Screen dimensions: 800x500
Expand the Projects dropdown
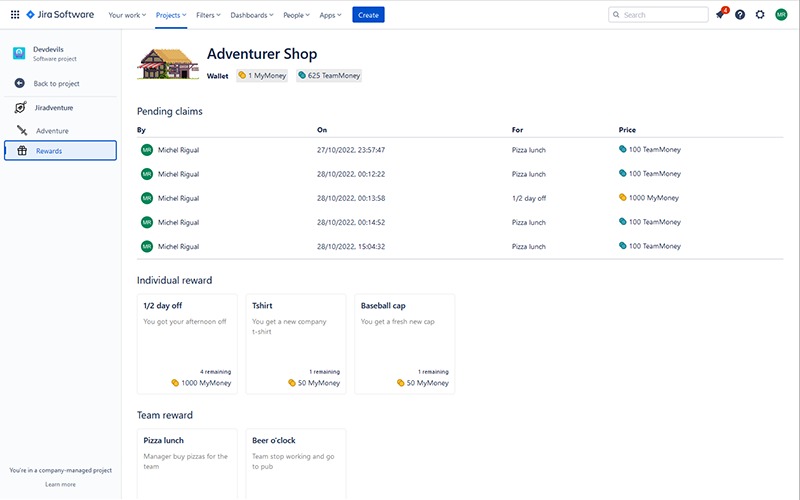tap(171, 15)
